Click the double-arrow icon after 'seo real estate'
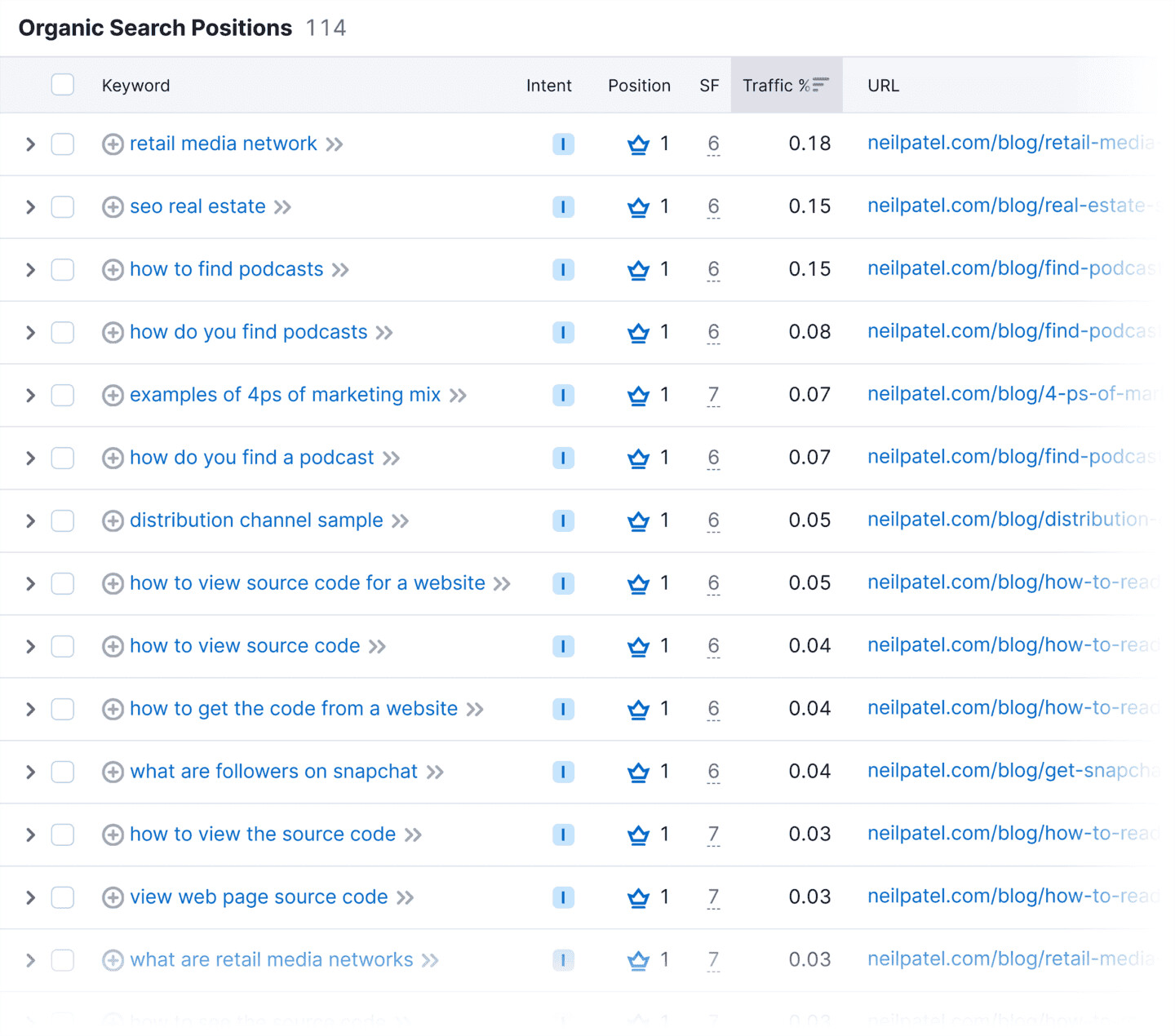The width and height of the screenshot is (1175, 1036). tap(283, 207)
